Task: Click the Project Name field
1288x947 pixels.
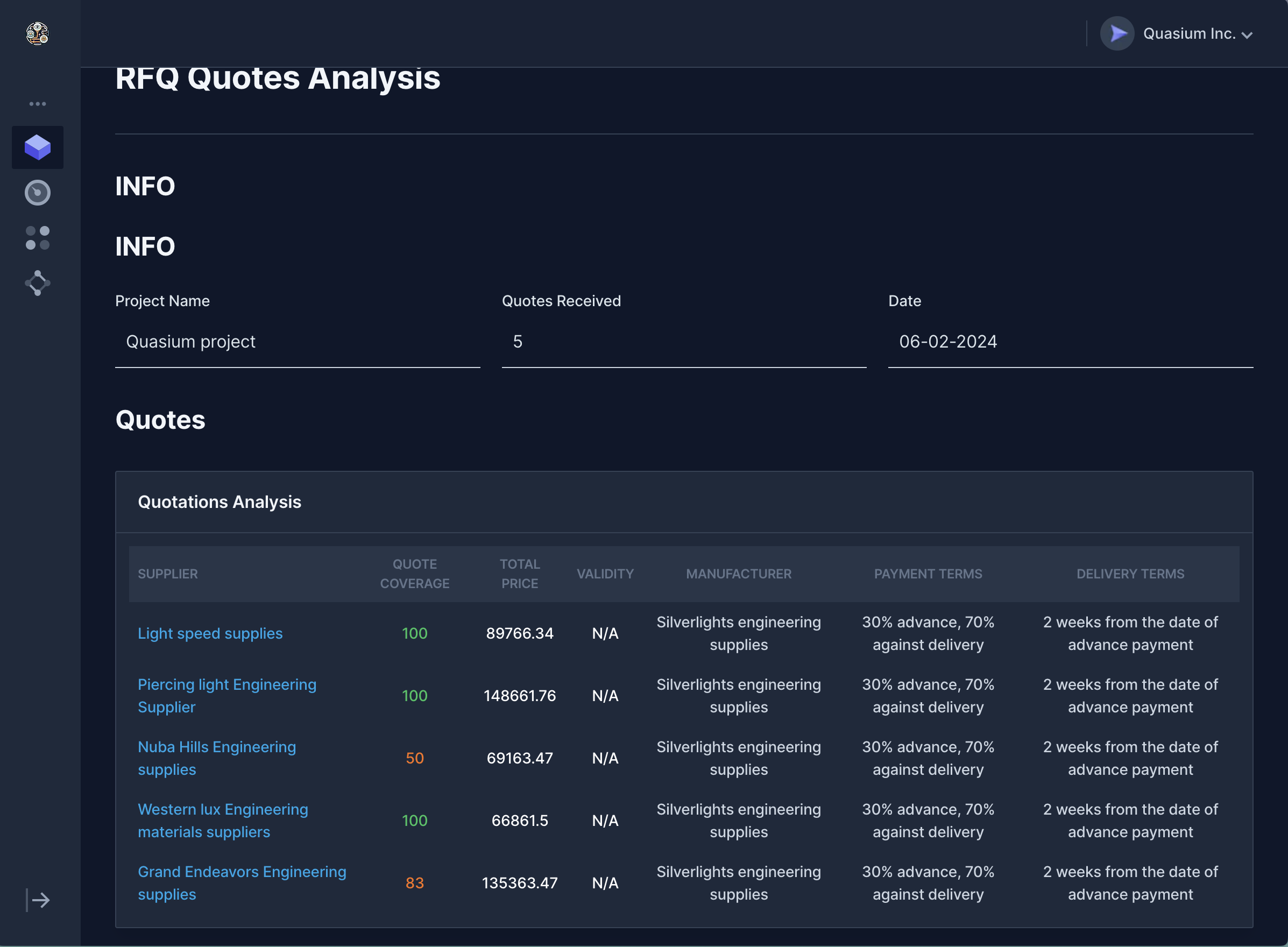Action: [x=298, y=342]
